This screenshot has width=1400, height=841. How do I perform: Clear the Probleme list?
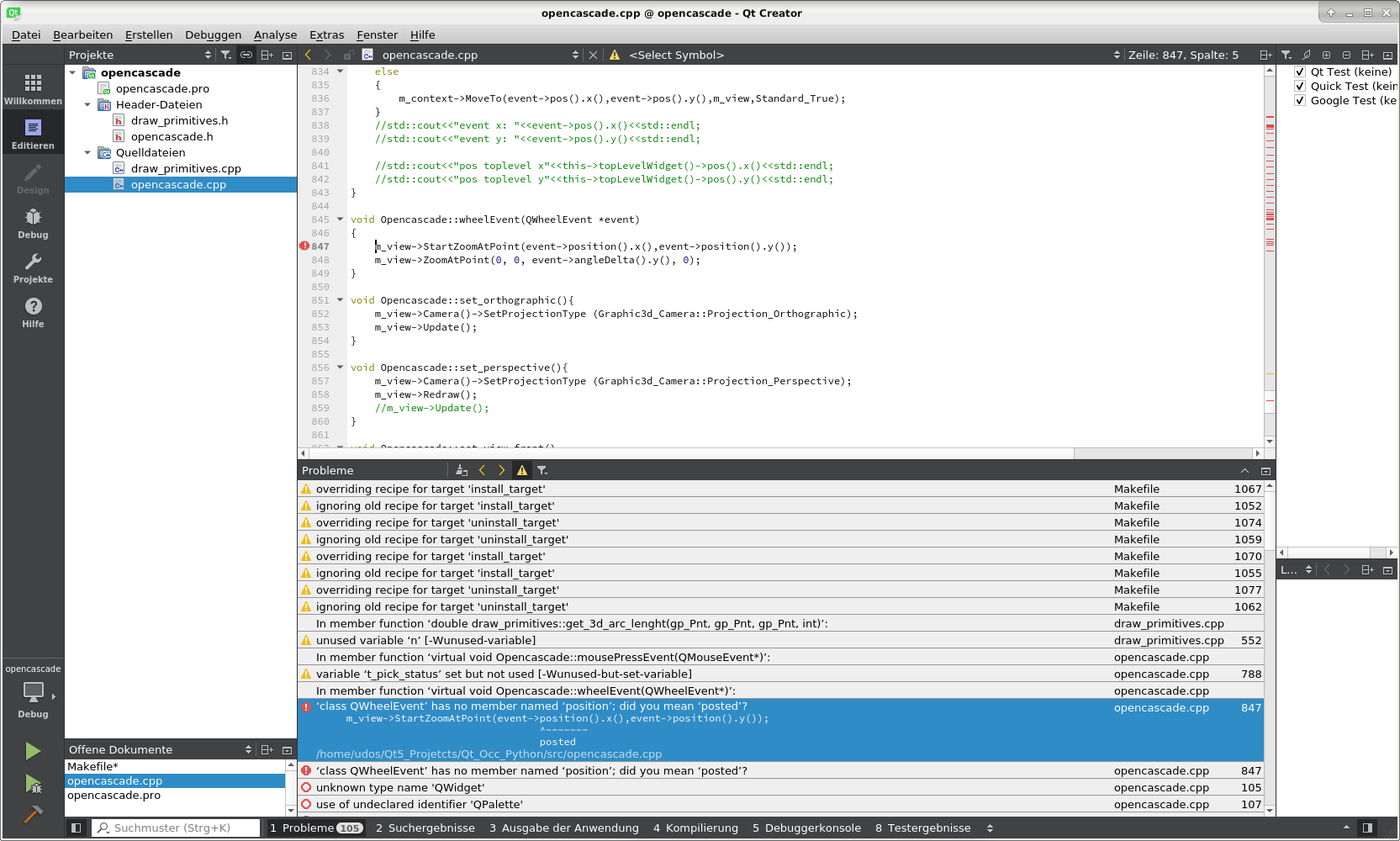click(x=462, y=470)
